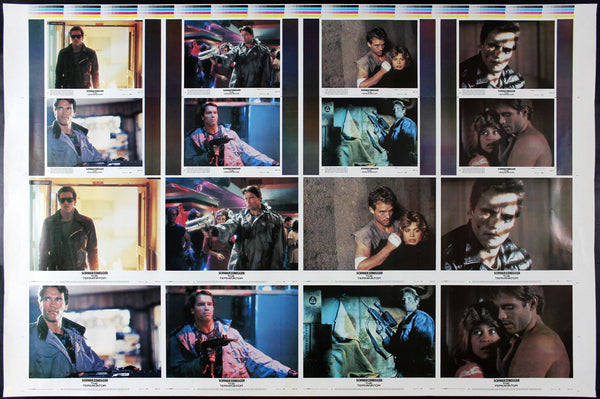Open small card of man in gray jacket by window
The image size is (600, 399).
click(95, 132)
